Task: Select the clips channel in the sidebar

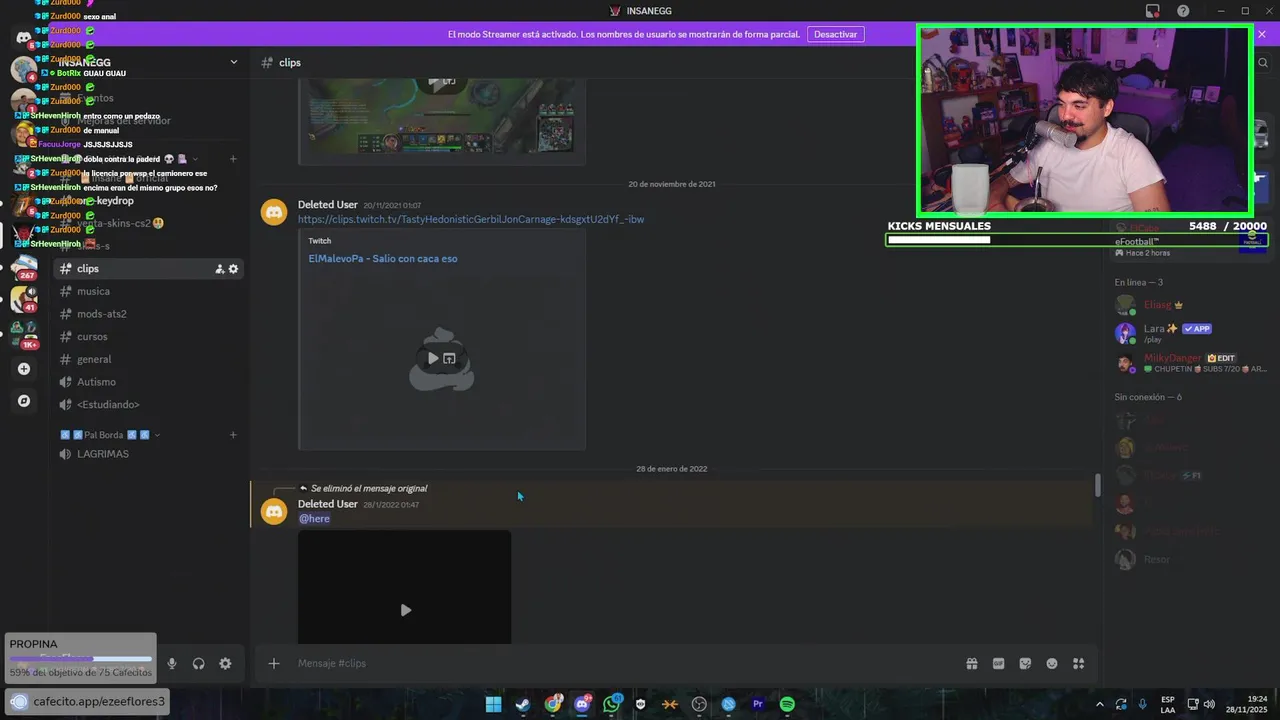Action: [x=148, y=269]
